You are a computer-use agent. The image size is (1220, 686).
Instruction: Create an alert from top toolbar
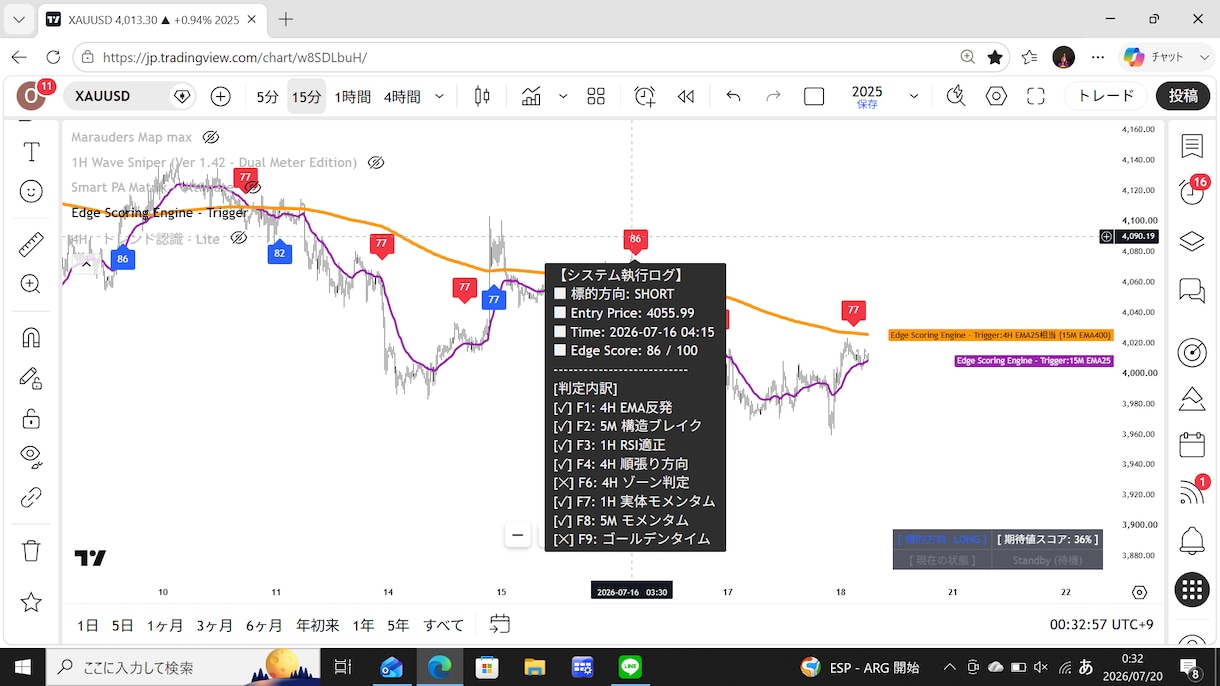pyautogui.click(x=645, y=97)
